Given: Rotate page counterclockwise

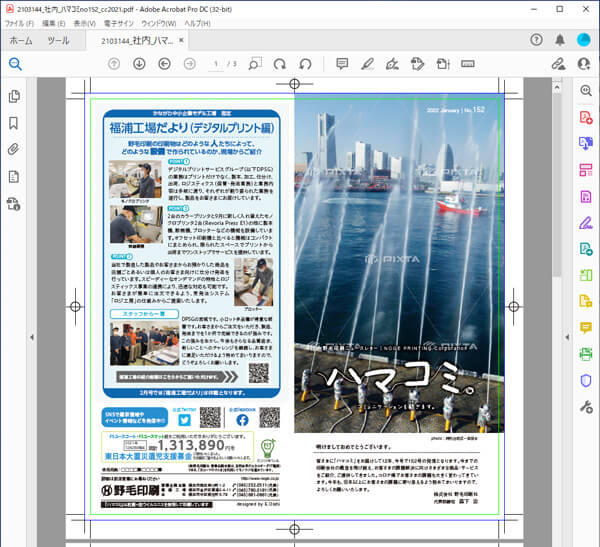Looking at the screenshot, I should (305, 64).
